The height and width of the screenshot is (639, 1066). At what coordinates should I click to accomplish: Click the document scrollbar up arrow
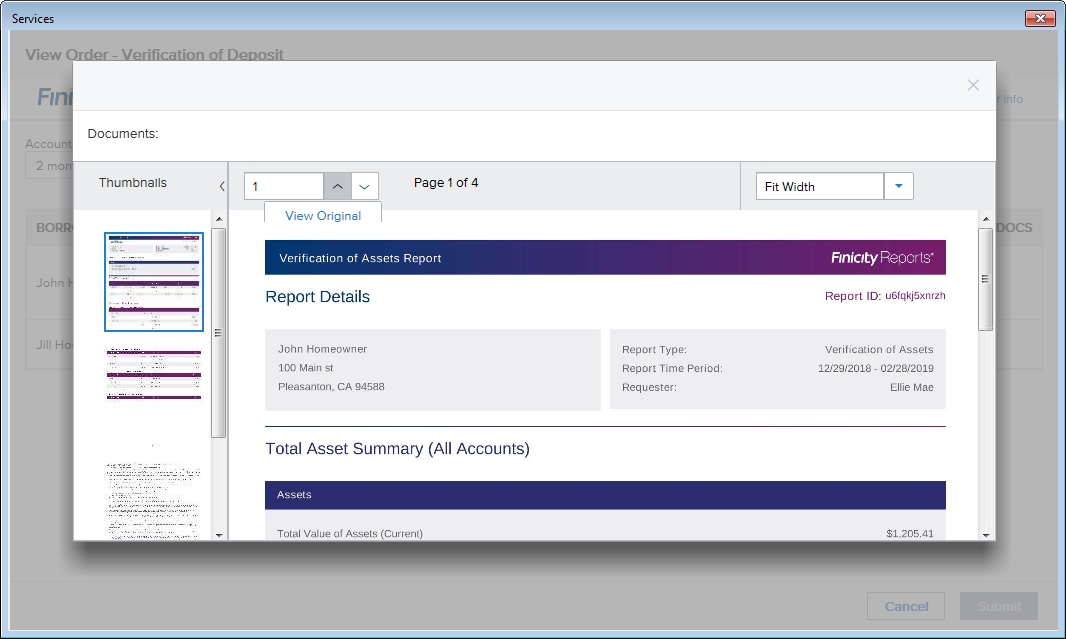click(985, 218)
